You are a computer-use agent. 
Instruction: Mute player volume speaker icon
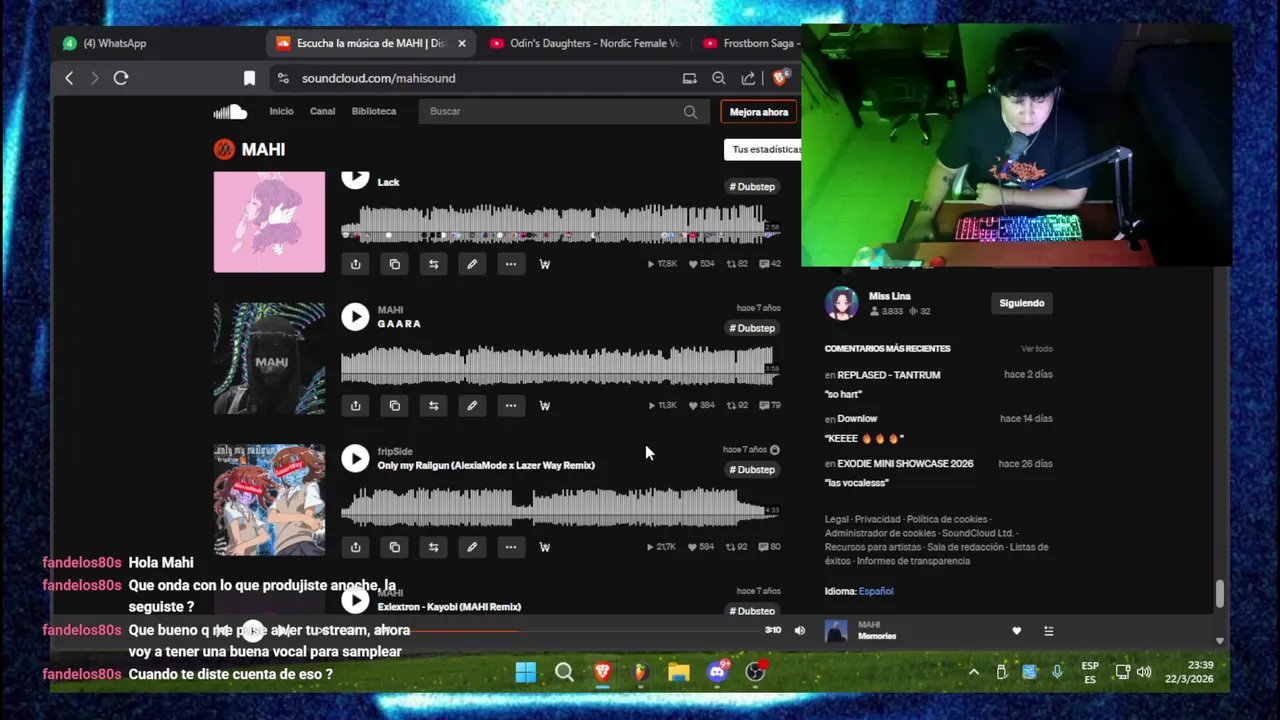pyautogui.click(x=799, y=630)
